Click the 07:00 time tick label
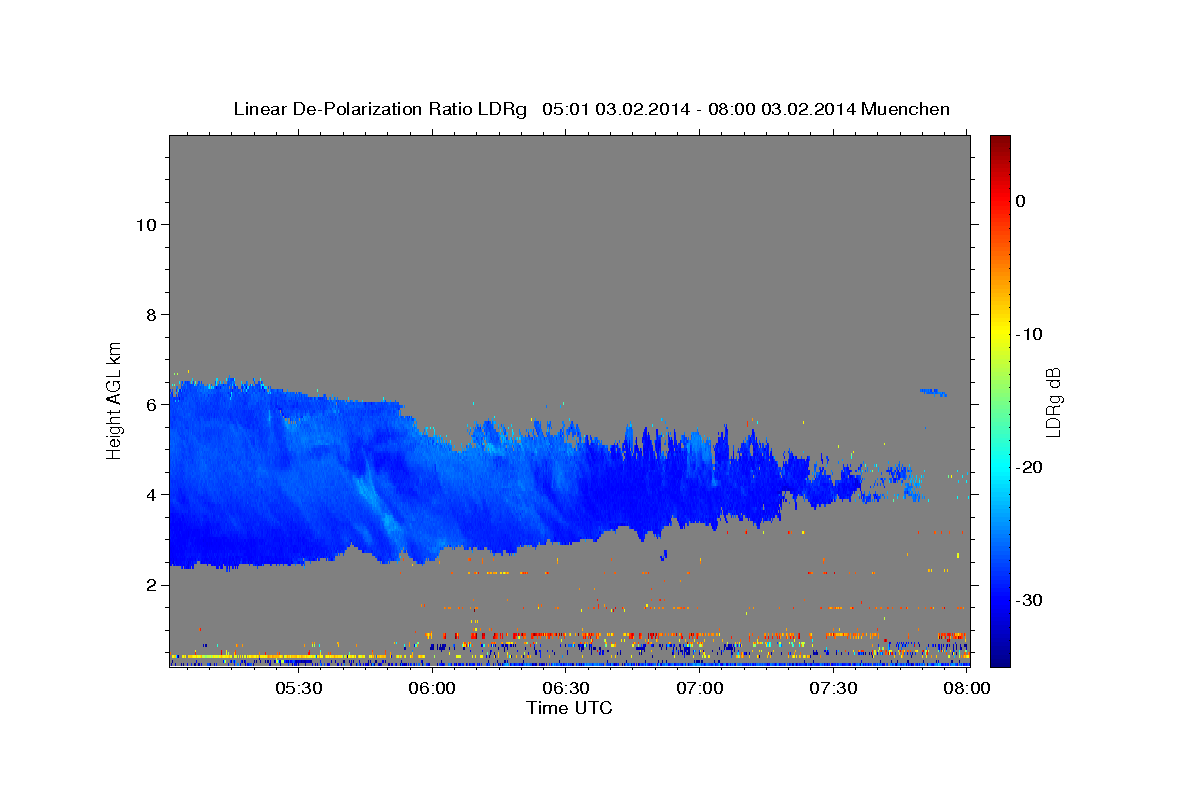This screenshot has width=1200, height=800. [x=700, y=688]
